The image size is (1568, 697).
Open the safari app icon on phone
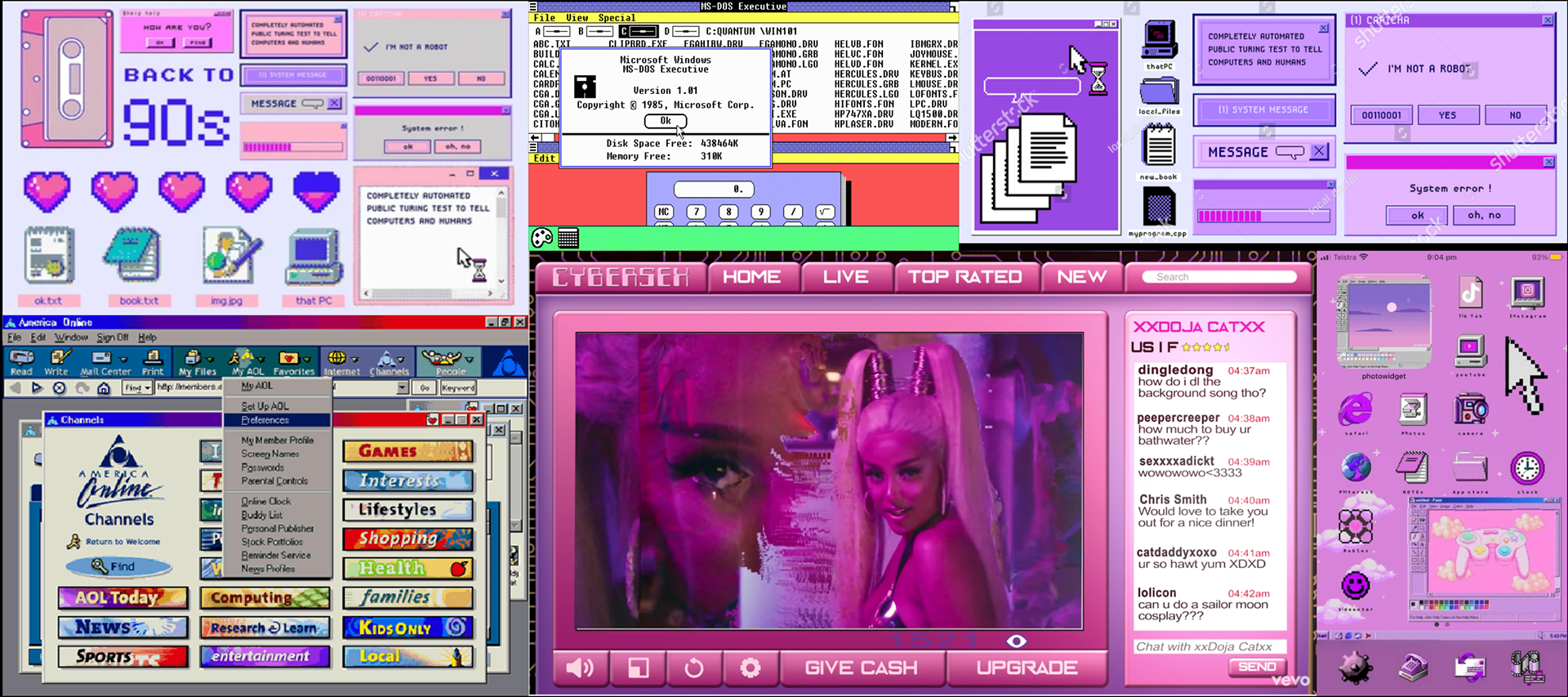[x=1356, y=409]
